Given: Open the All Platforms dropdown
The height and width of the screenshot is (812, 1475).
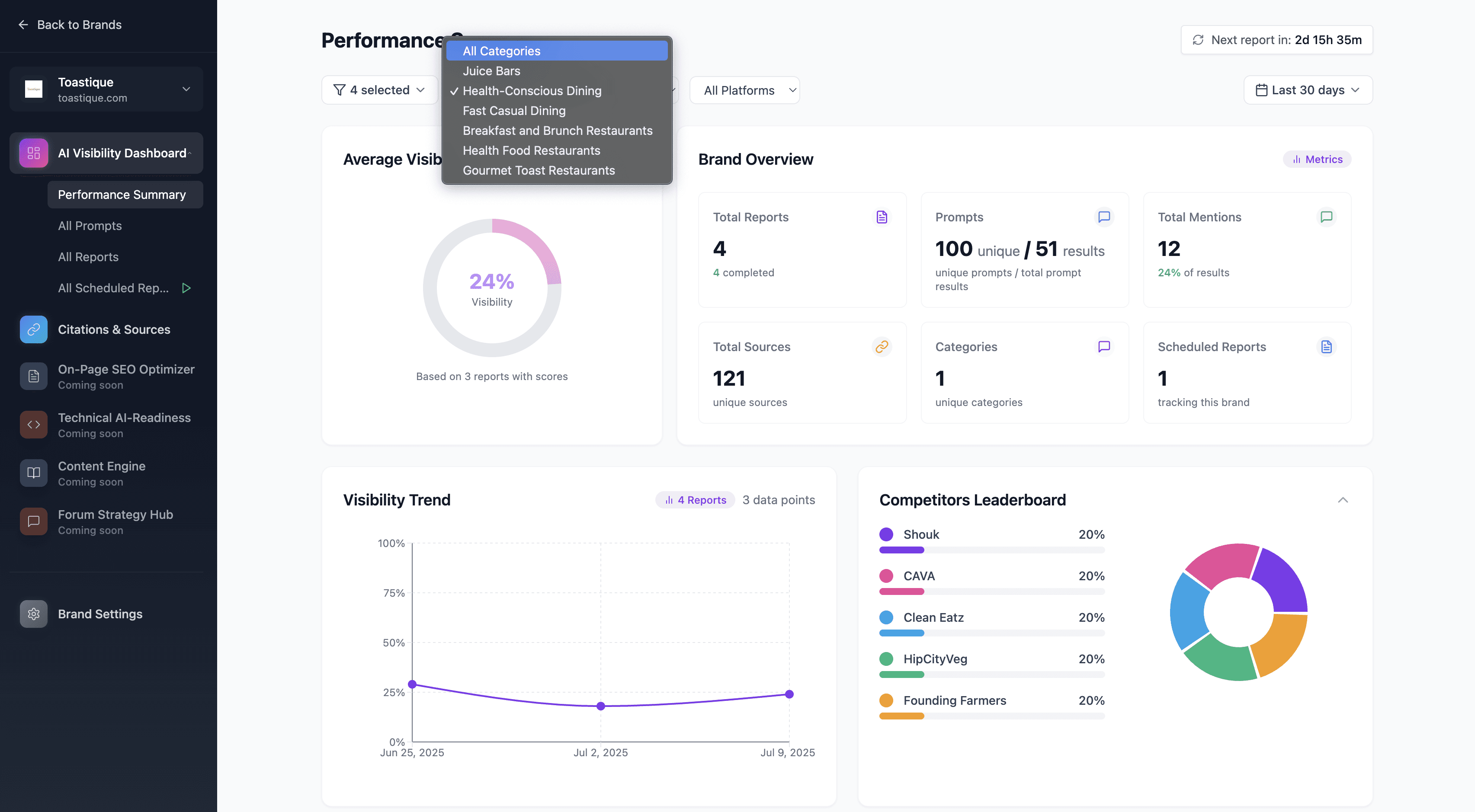Looking at the screenshot, I should 744,90.
